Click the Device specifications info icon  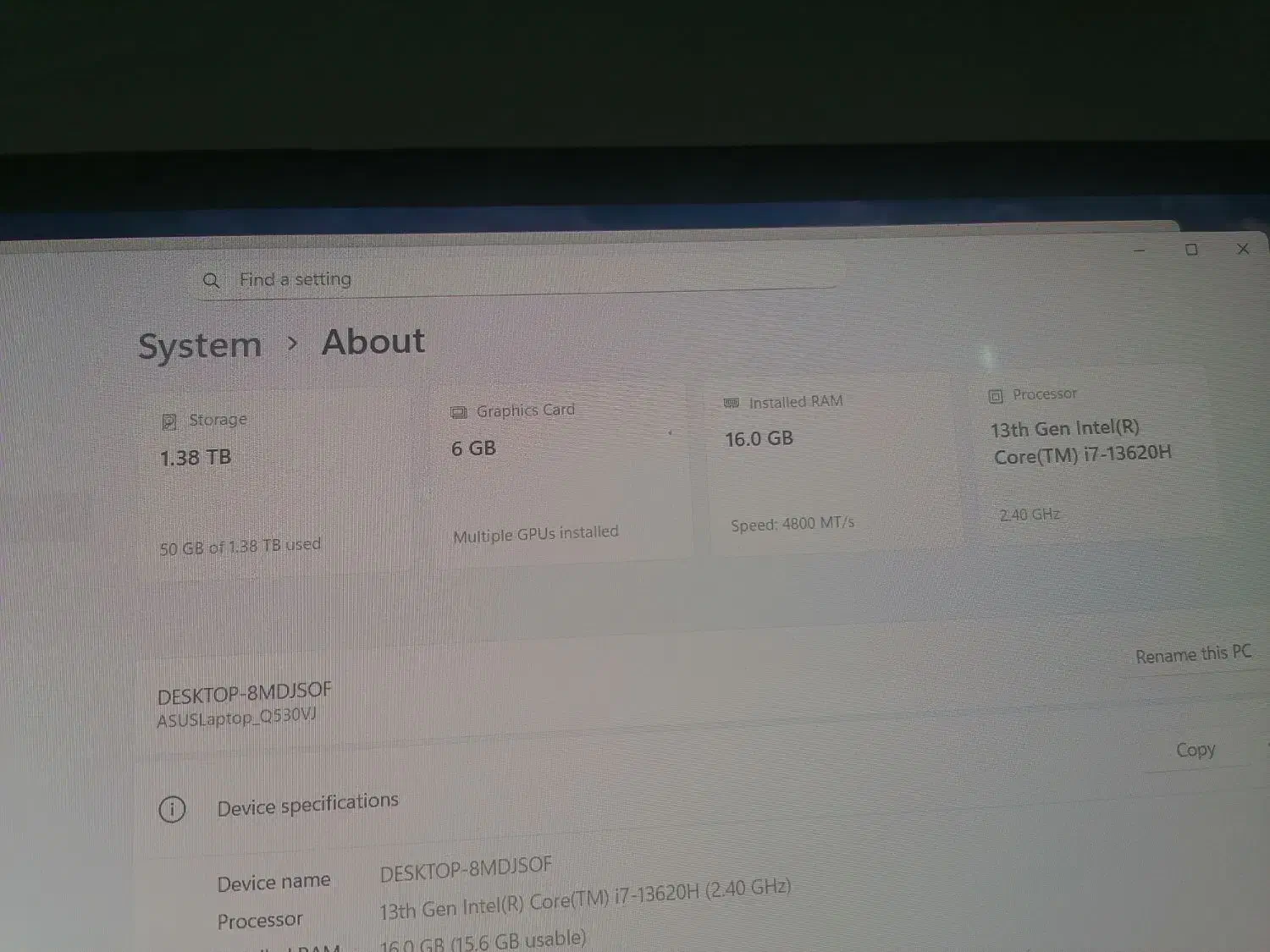[x=172, y=810]
